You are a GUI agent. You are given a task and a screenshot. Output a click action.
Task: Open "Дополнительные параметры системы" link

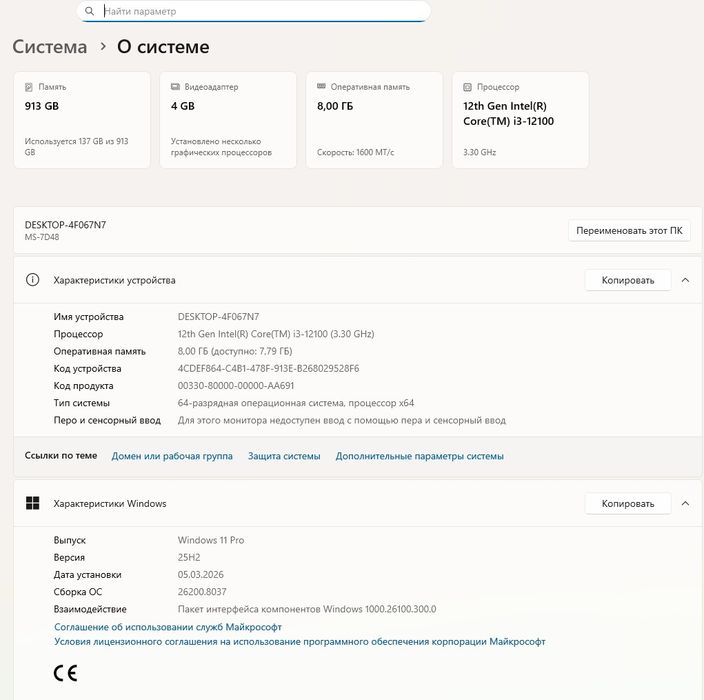(420, 456)
